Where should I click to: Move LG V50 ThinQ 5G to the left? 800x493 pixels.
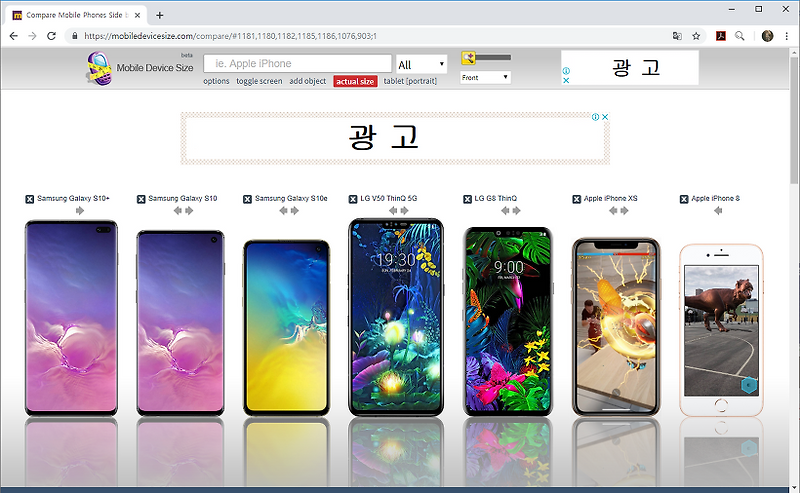pyautogui.click(x=392, y=211)
